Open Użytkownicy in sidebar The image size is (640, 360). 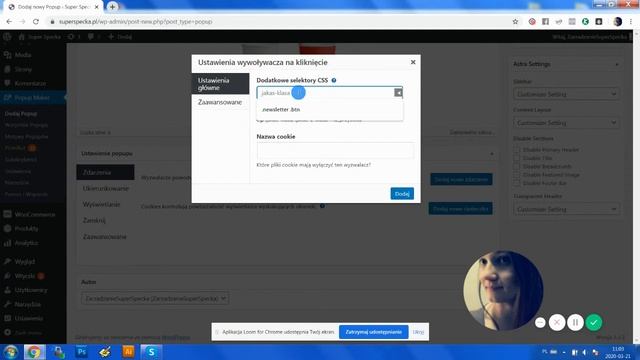(x=31, y=290)
